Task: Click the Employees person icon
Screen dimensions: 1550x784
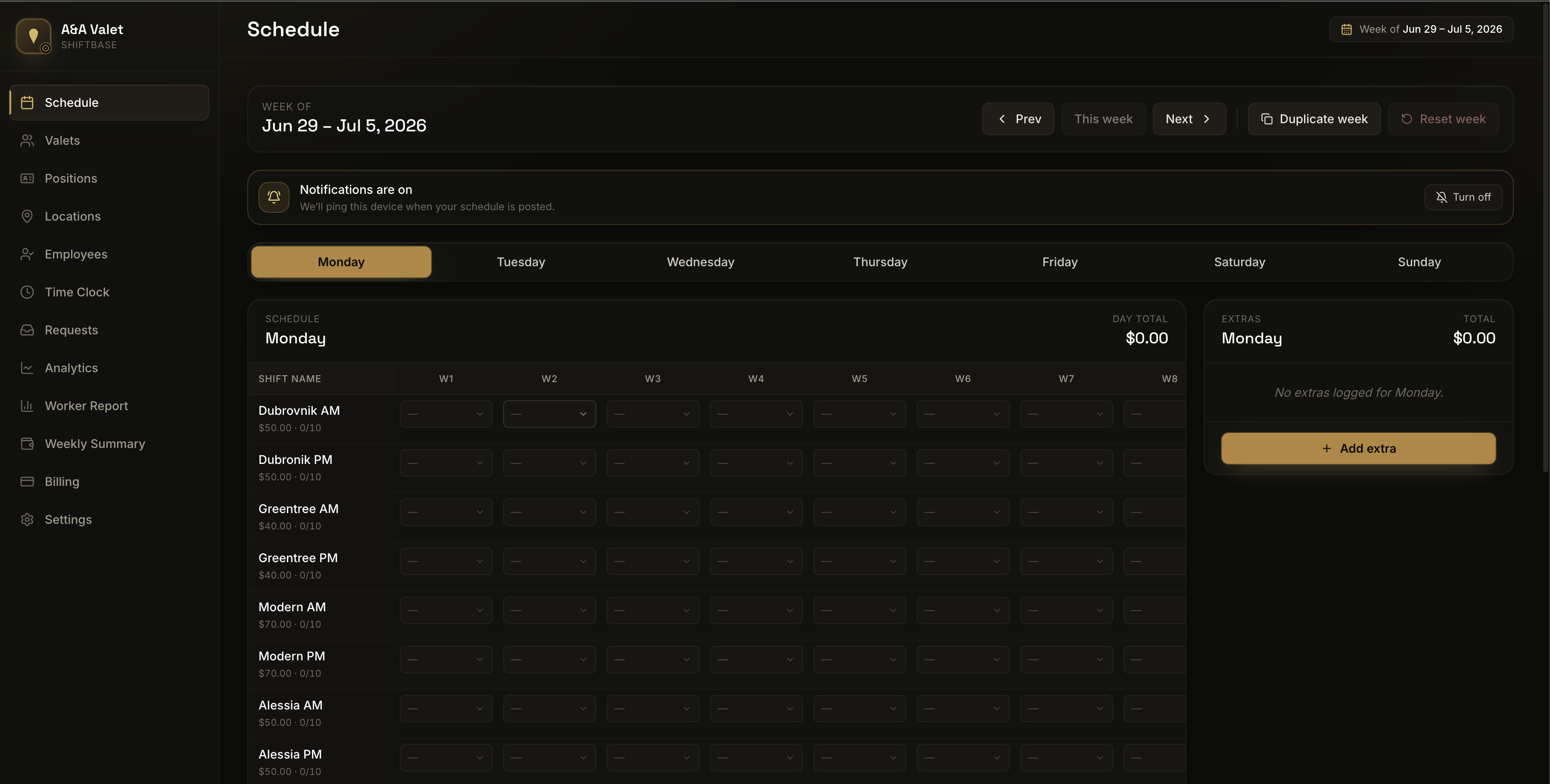Action: click(x=27, y=254)
